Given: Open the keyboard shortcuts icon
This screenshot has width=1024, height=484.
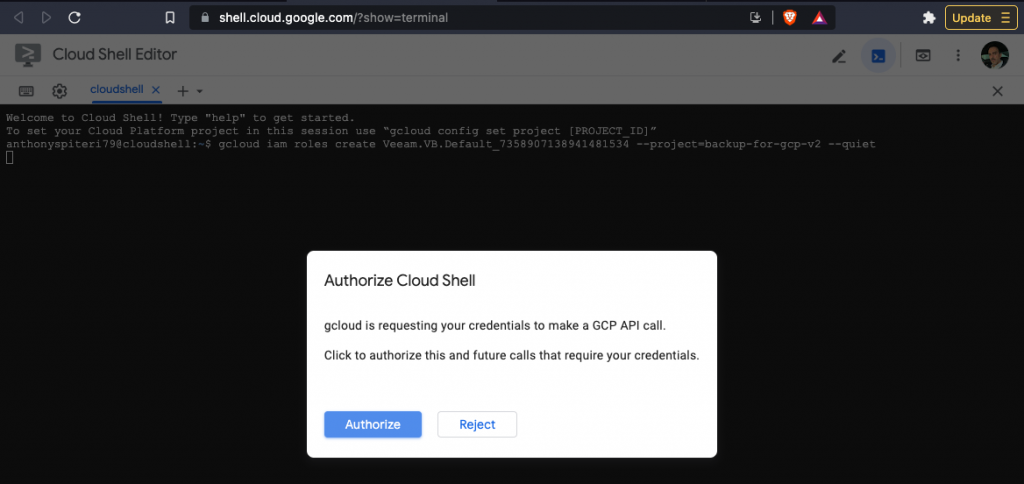Looking at the screenshot, I should (26, 91).
